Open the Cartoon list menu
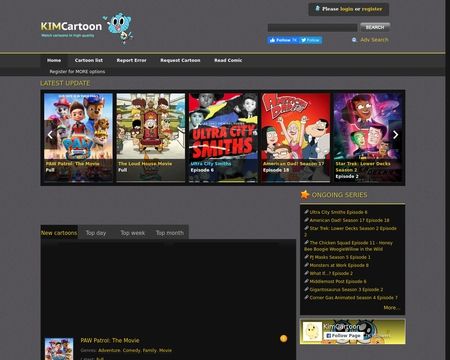 [x=89, y=60]
